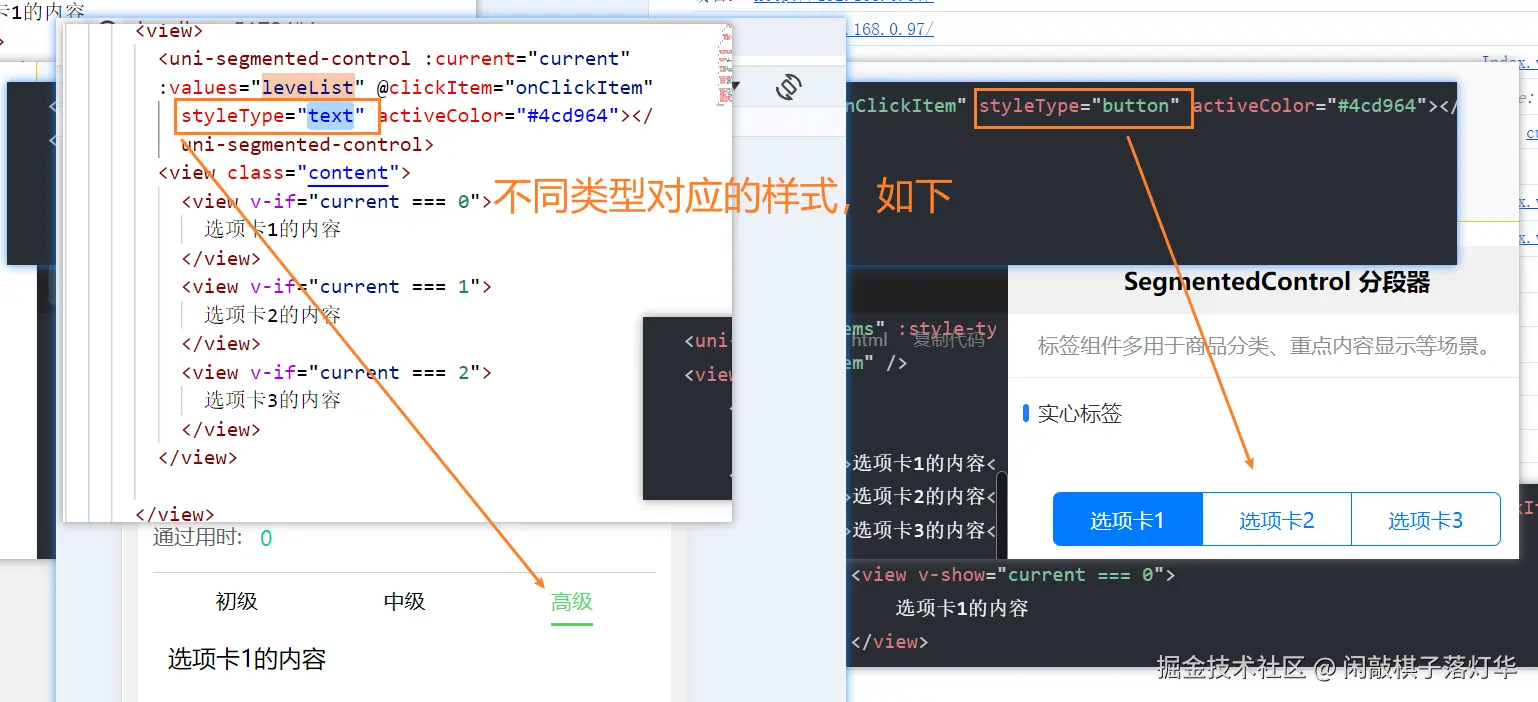Click 选项卡2的内容 in the light editor
The image size is (1538, 702).
tap(273, 315)
